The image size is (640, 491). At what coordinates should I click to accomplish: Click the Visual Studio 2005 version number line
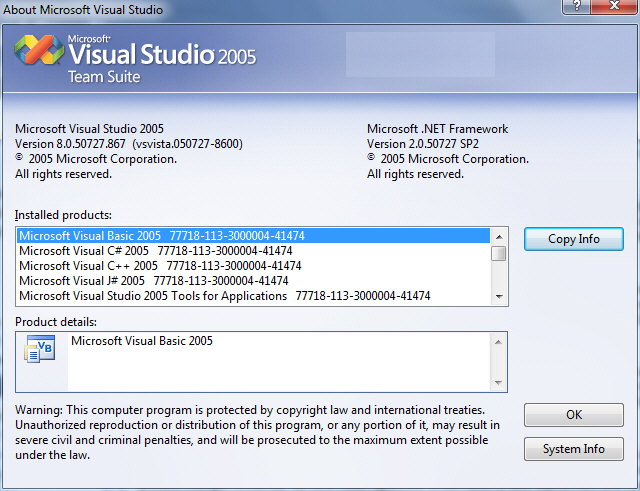click(x=129, y=144)
